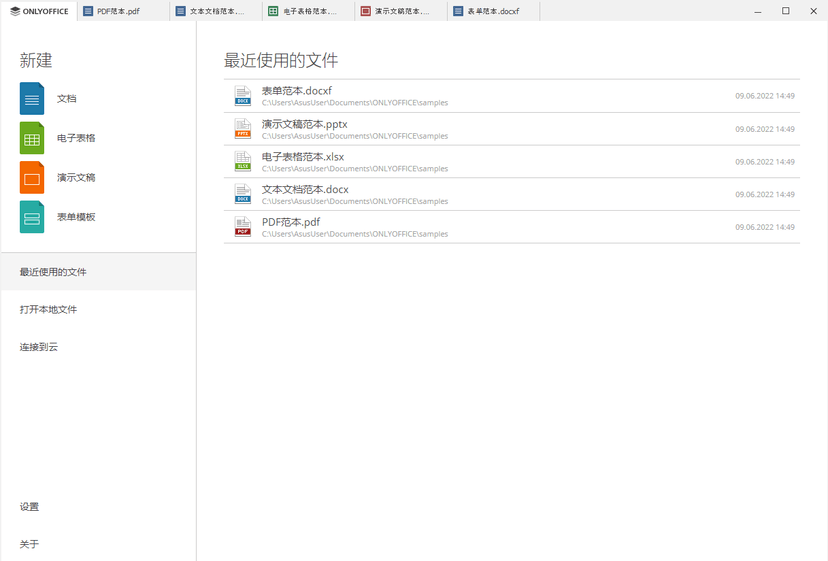
Task: Open recent file 文本文档范本.docx
Action: (512, 194)
